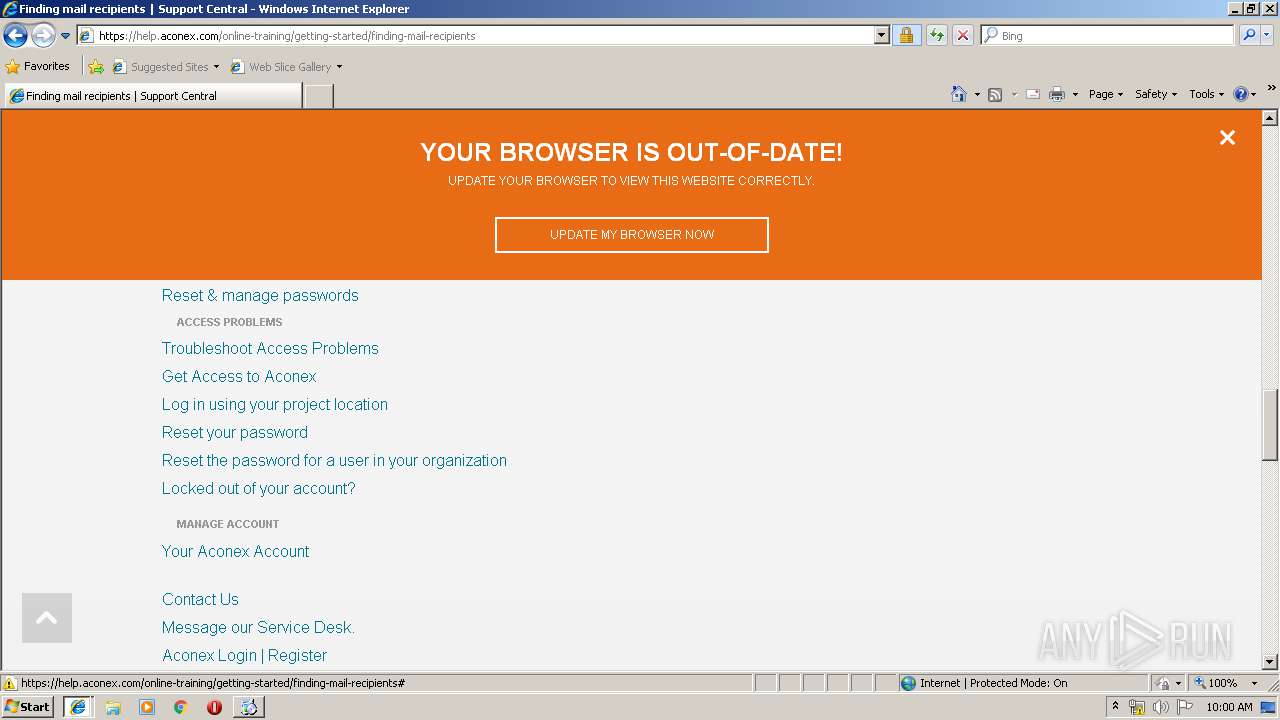Click the Stop loading icon
1280x720 pixels.
tap(963, 35)
